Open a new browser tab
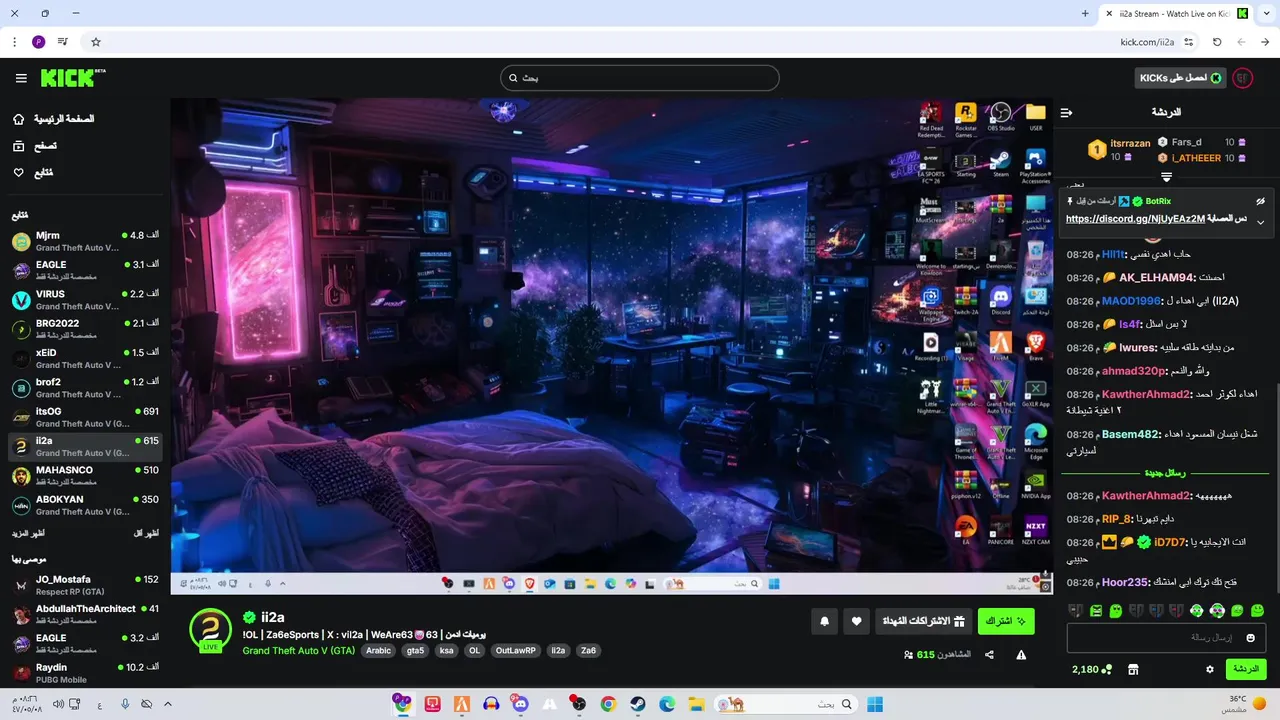The height and width of the screenshot is (720, 1280). [x=1085, y=14]
